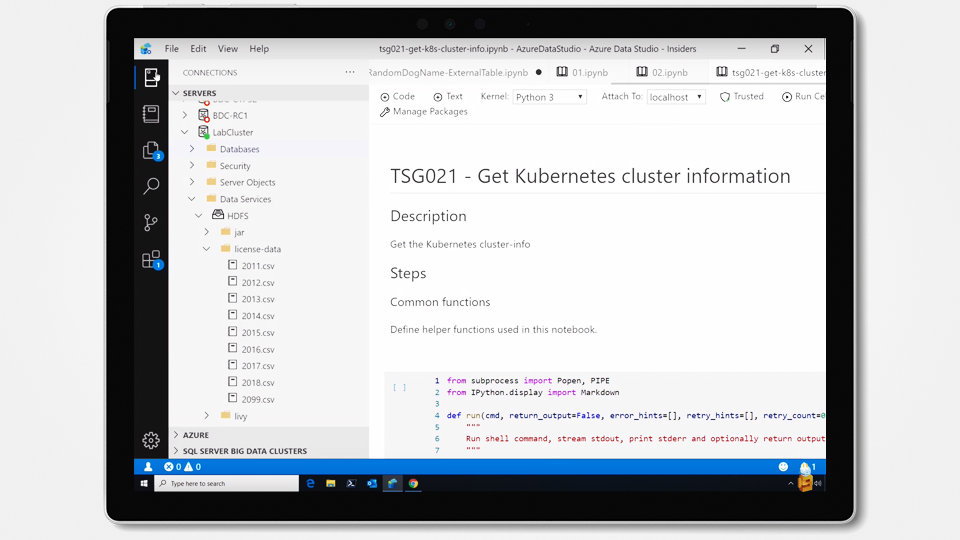This screenshot has width=960, height=540.
Task: Open the File menu
Action: tap(171, 48)
